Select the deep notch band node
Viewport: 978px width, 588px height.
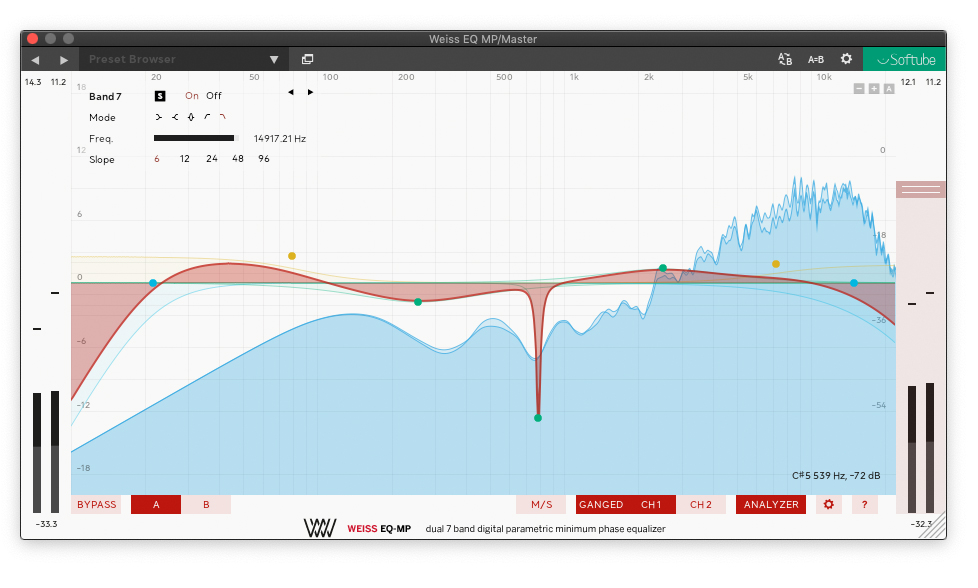coord(538,418)
